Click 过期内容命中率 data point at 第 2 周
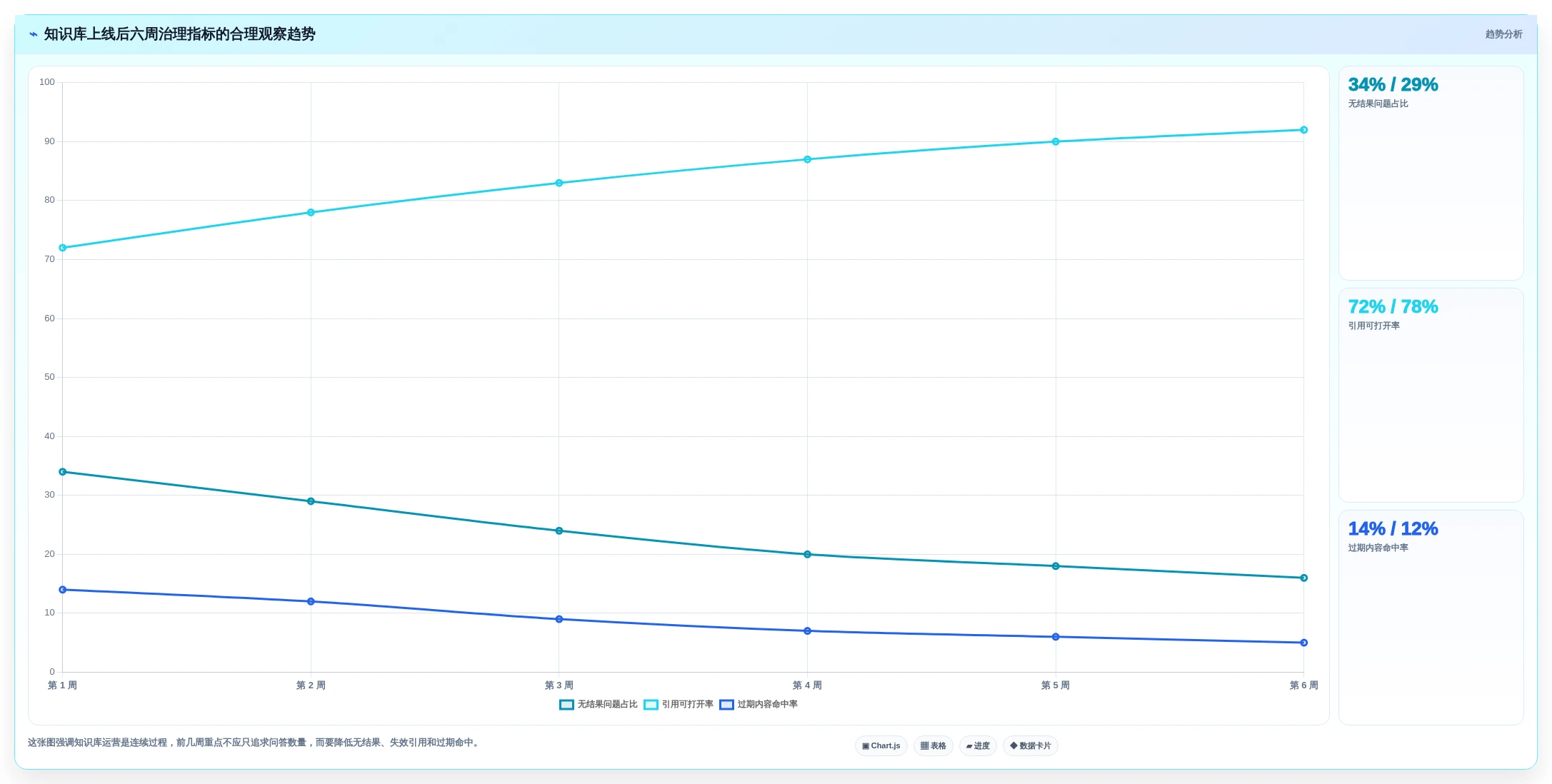This screenshot has height=784, width=1552. [x=311, y=602]
